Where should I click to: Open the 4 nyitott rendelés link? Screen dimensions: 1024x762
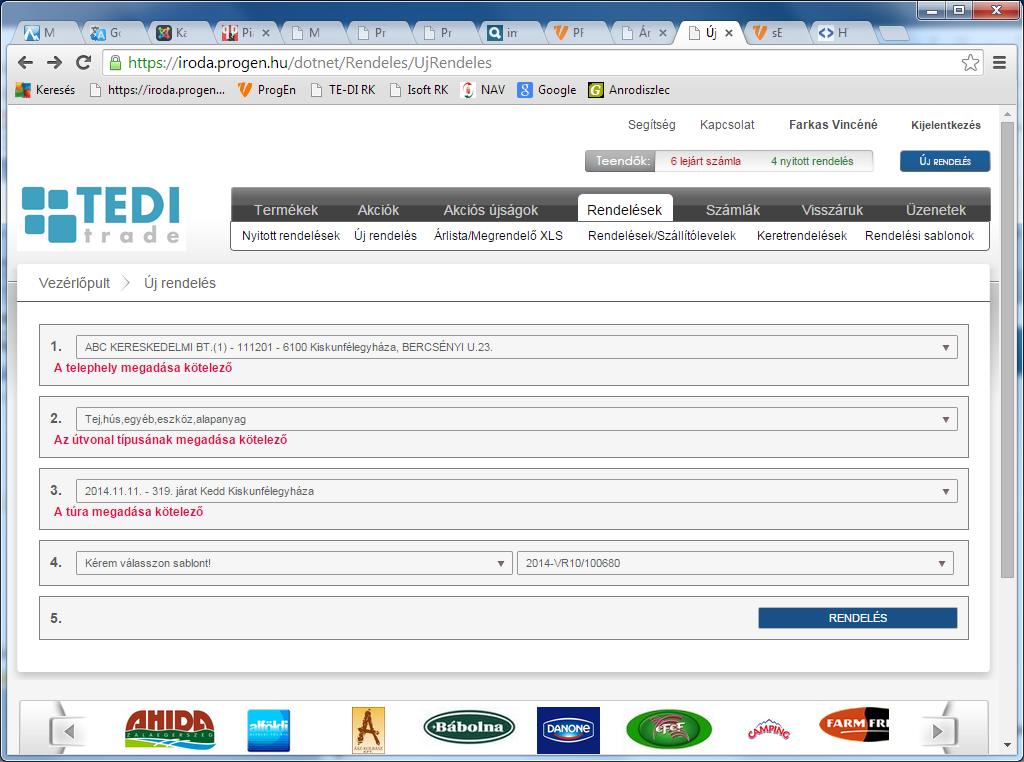(812, 161)
